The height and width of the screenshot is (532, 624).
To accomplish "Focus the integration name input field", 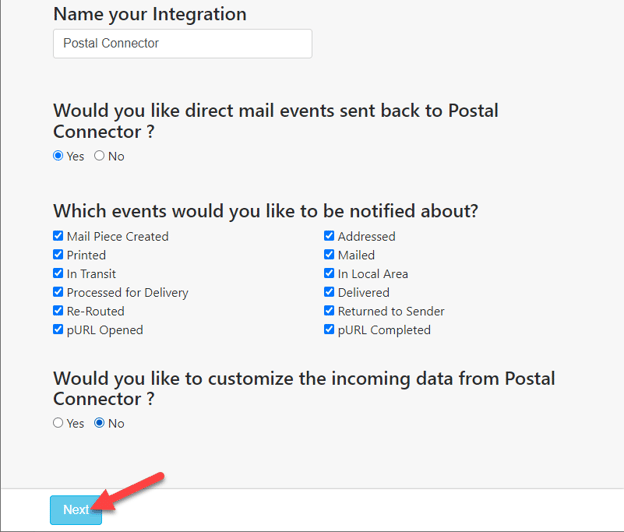I will (183, 43).
